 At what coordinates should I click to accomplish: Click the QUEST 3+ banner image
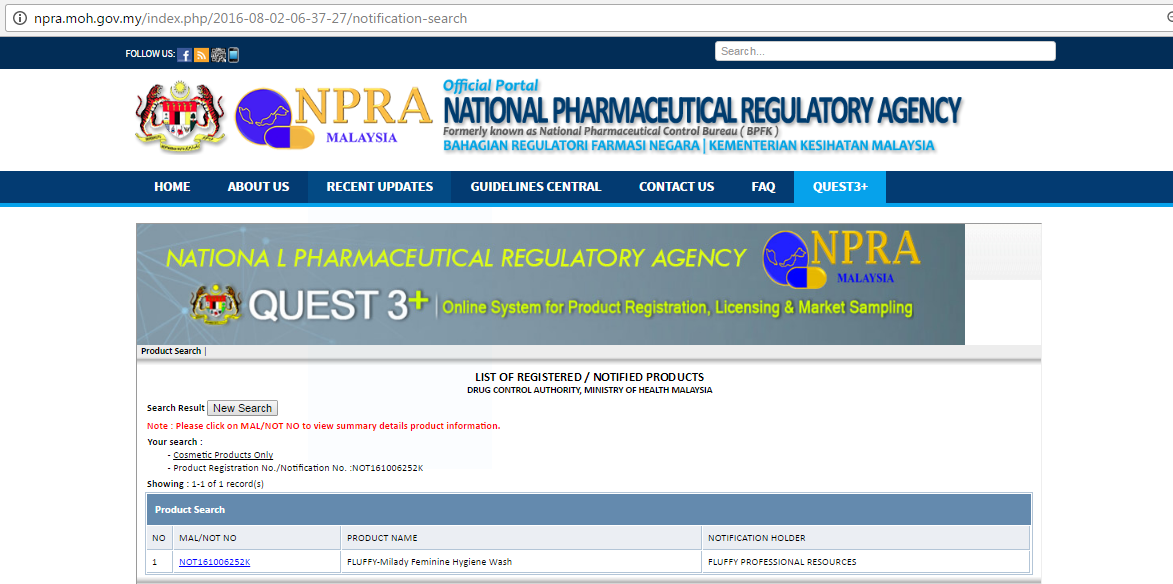pos(551,284)
